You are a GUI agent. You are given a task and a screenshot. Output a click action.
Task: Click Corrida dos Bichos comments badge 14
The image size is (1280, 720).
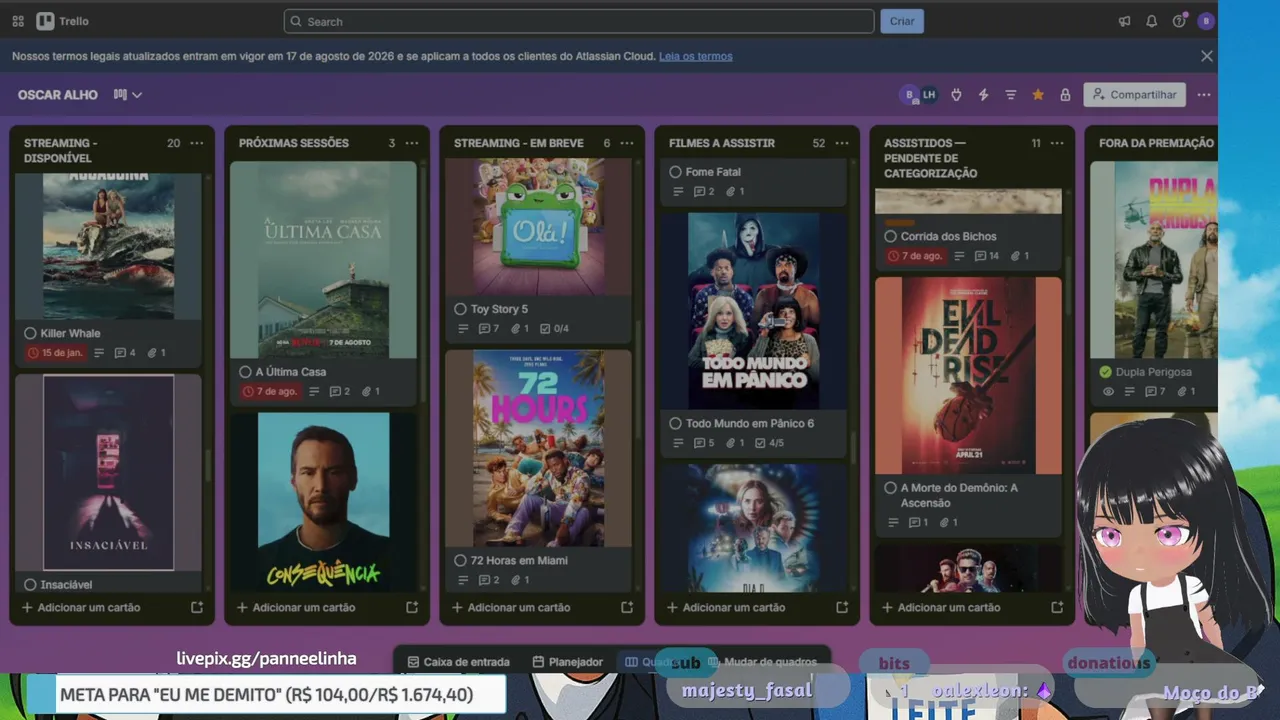click(987, 256)
